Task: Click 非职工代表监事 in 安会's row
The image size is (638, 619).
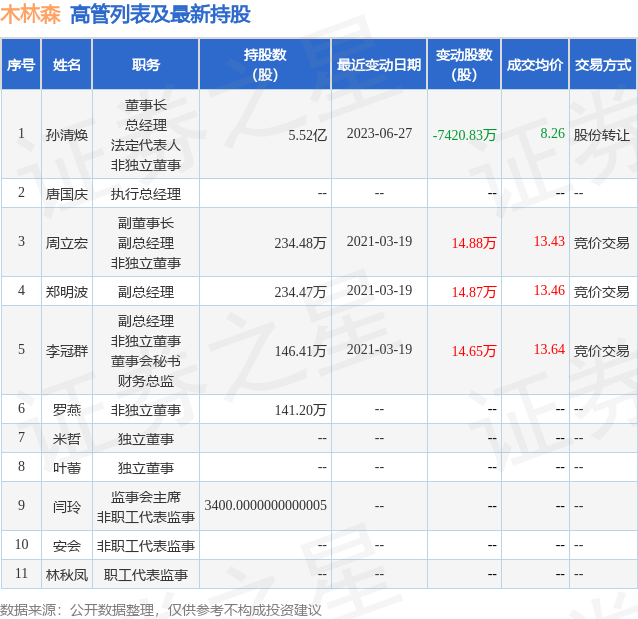Action: pyautogui.click(x=146, y=546)
